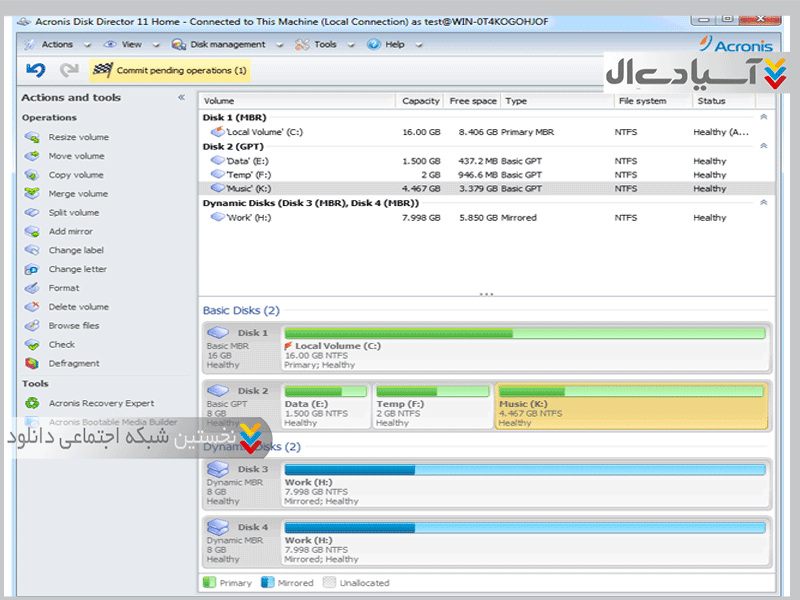
Task: Click the Format operation icon
Action: [31, 288]
